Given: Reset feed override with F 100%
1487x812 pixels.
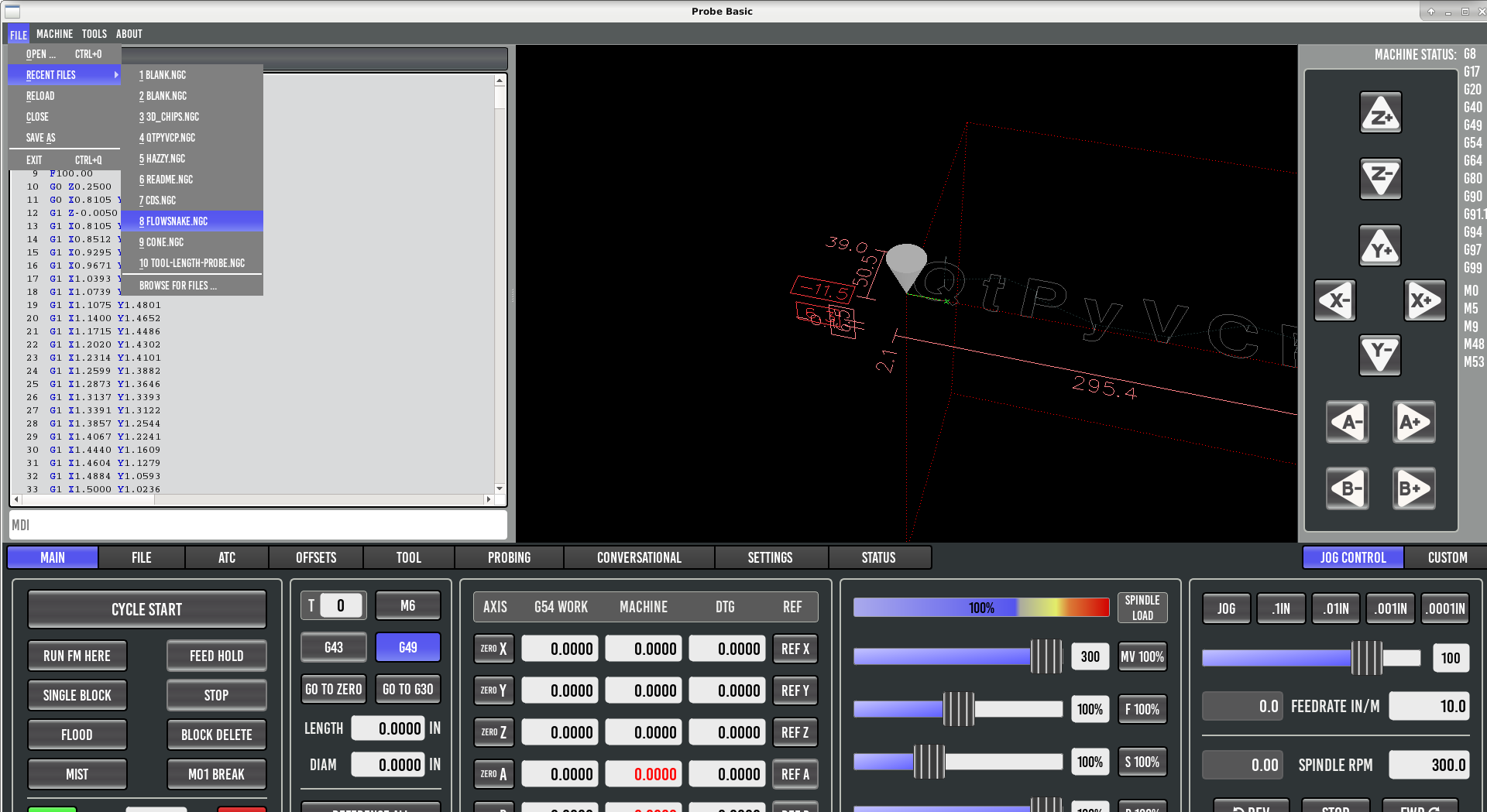Looking at the screenshot, I should (1142, 709).
